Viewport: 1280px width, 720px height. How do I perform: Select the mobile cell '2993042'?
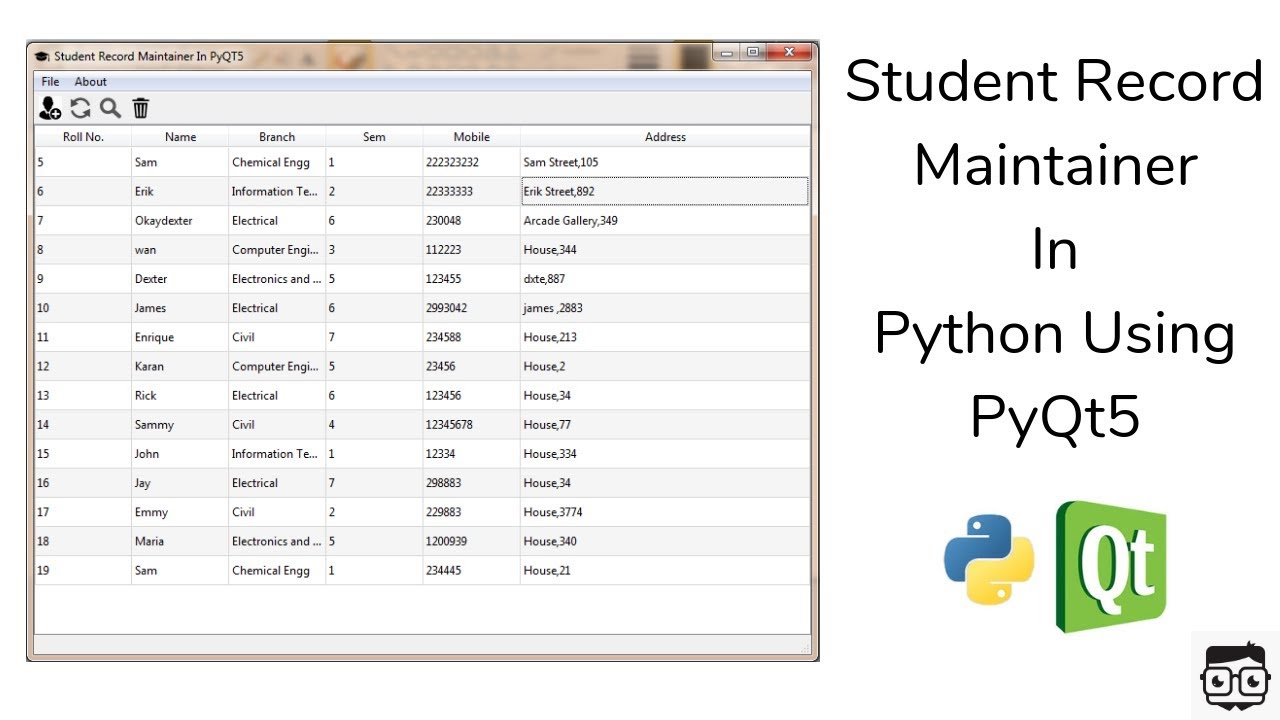tap(471, 308)
